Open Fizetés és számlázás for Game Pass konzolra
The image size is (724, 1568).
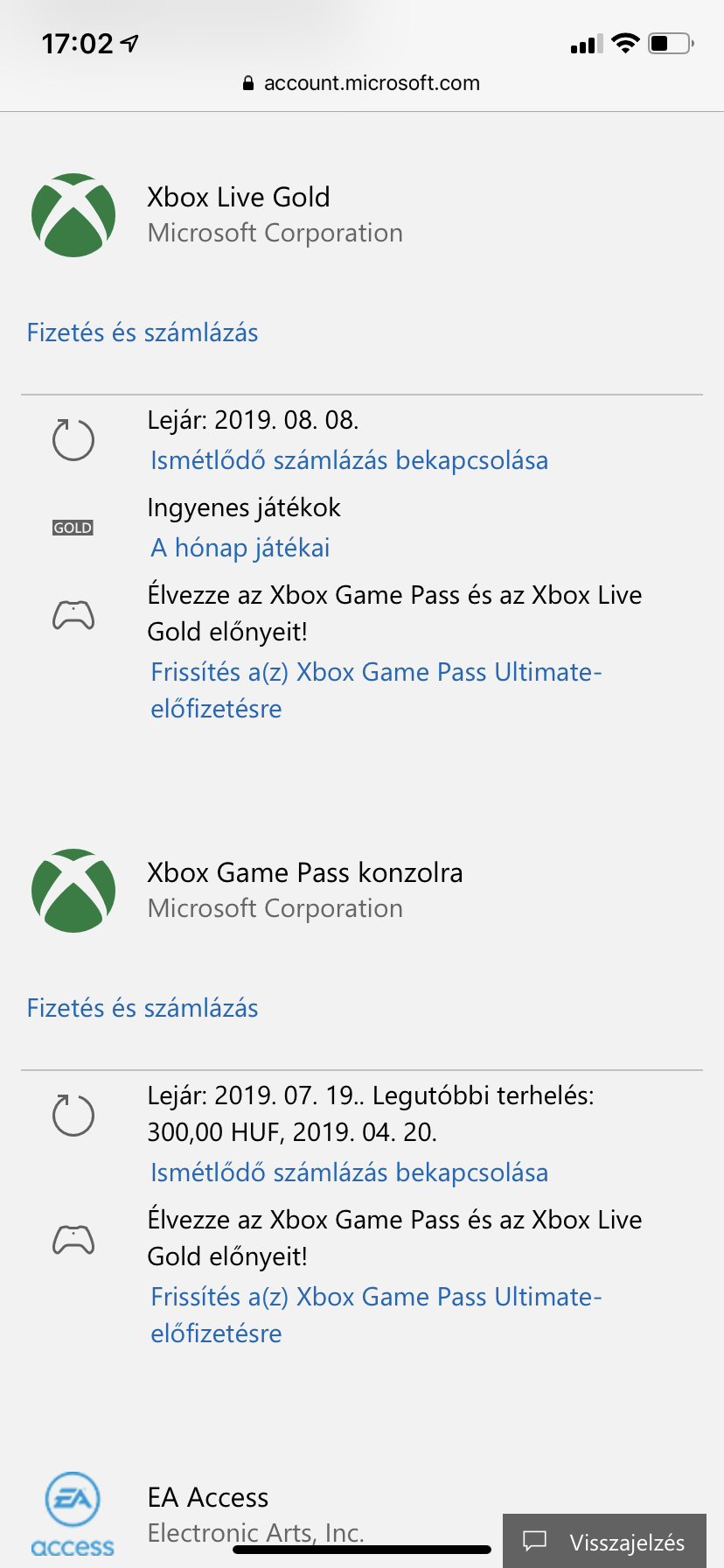point(143,1008)
